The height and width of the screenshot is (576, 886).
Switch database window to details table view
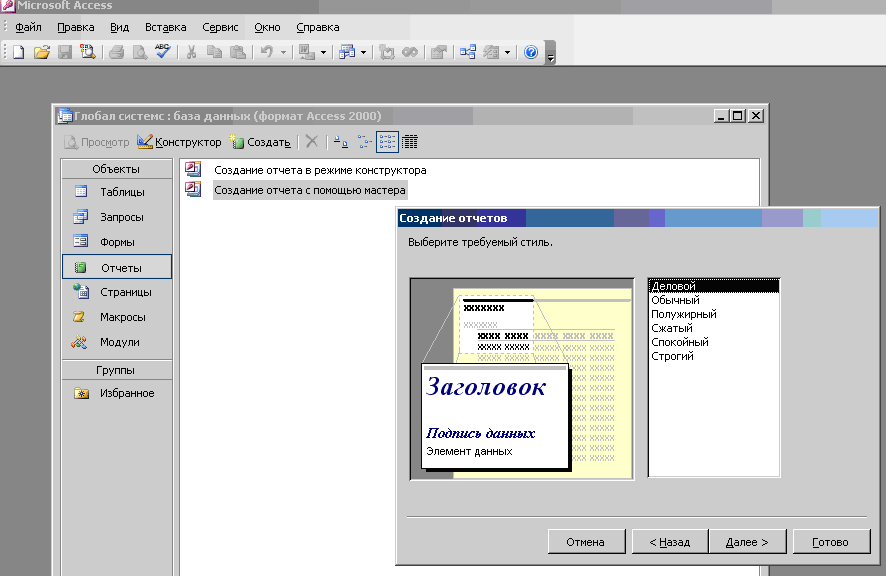point(410,142)
